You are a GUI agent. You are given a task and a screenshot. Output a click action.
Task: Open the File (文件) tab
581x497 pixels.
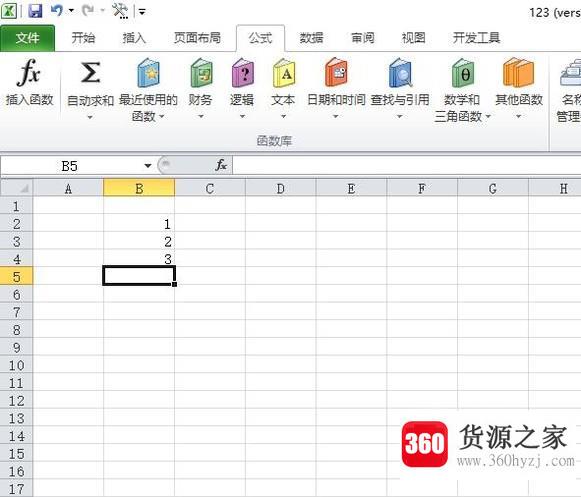click(27, 38)
